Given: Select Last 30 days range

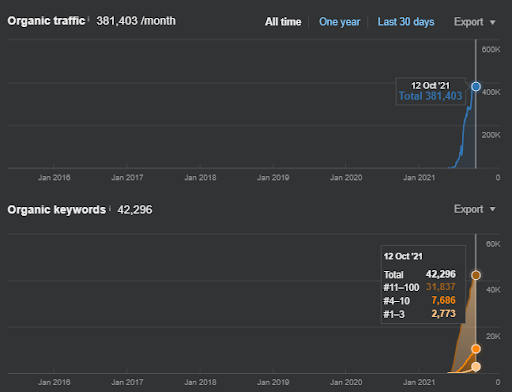Looking at the screenshot, I should point(406,22).
